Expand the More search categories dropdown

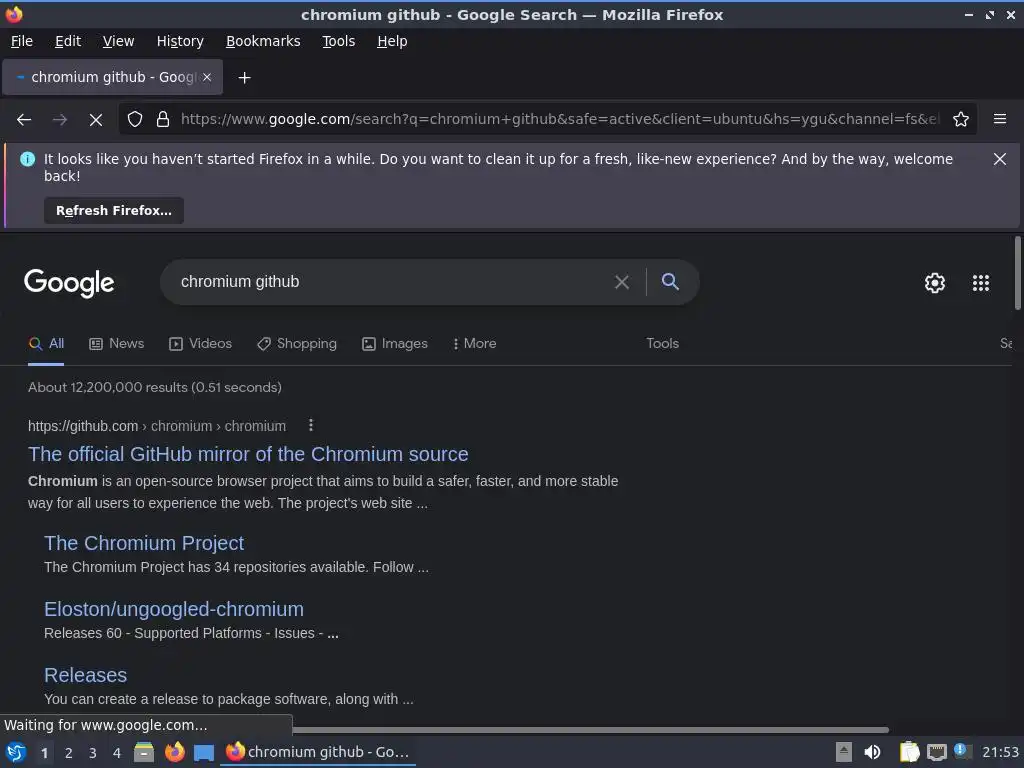pos(474,344)
